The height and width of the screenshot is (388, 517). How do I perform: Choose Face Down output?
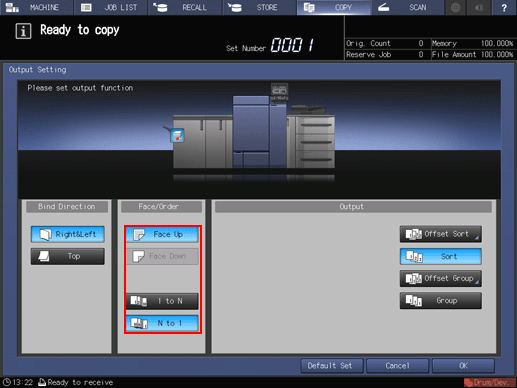(x=162, y=256)
